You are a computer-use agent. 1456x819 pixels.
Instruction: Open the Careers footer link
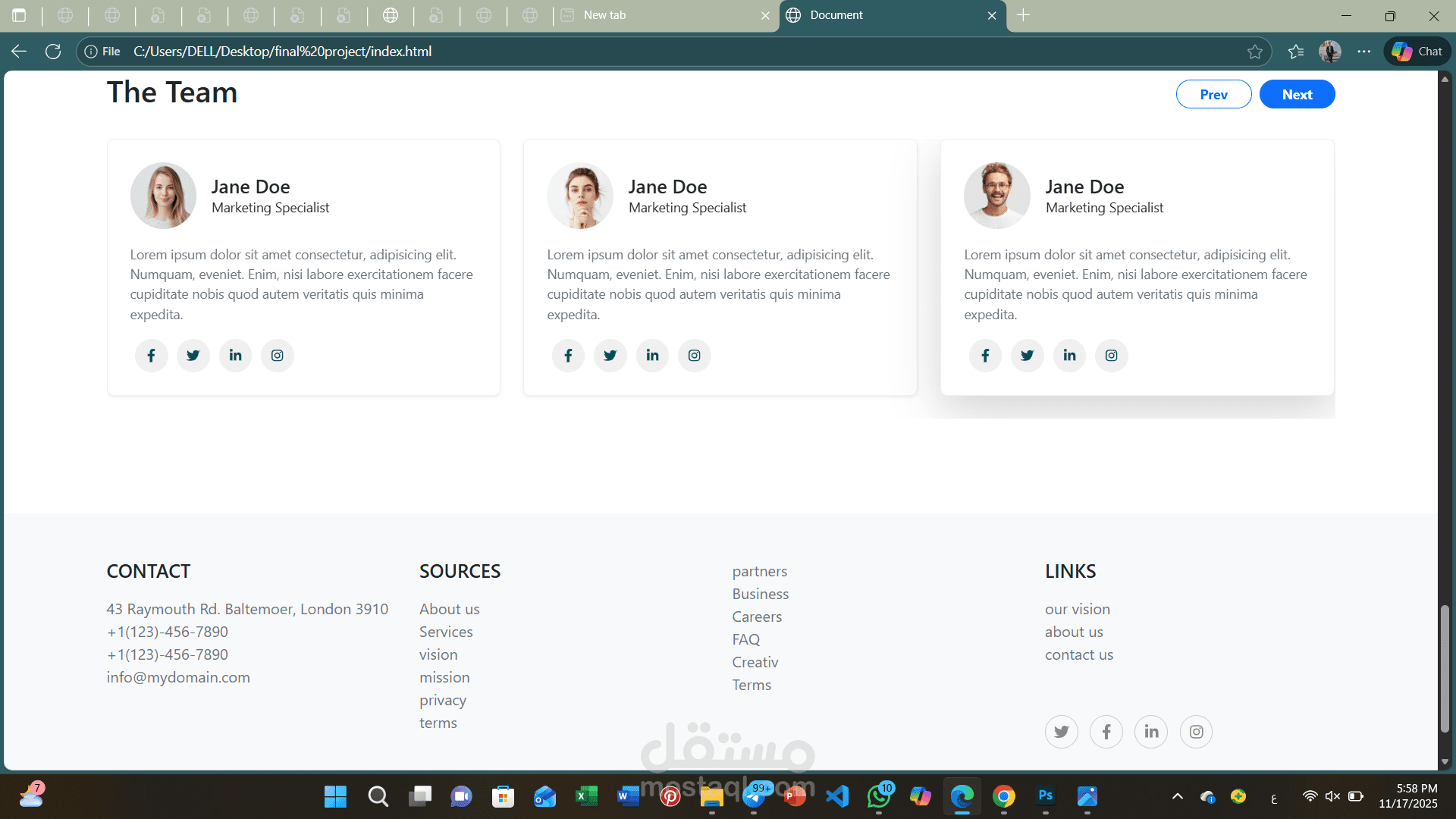pyautogui.click(x=757, y=617)
